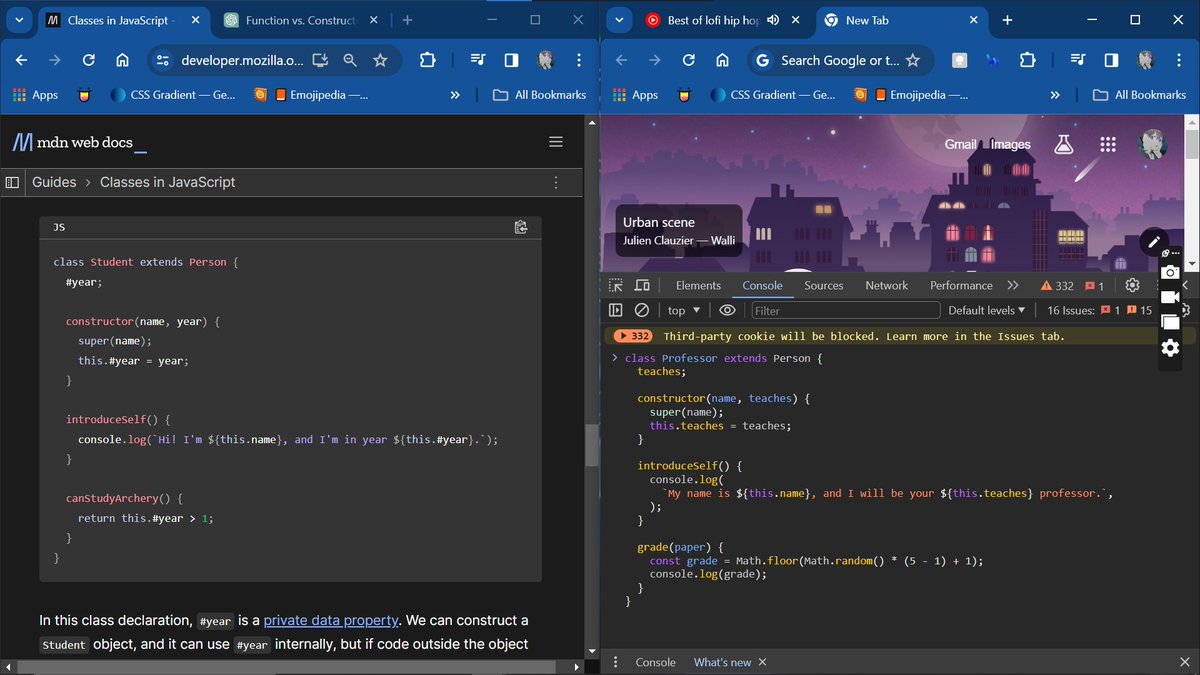Close the What's new drawer tab
This screenshot has width=1200, height=675.
tap(762, 662)
